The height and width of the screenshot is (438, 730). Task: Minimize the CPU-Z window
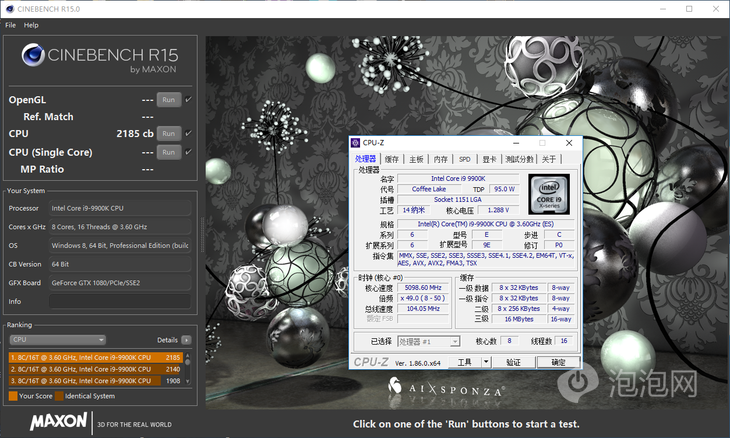[x=516, y=143]
